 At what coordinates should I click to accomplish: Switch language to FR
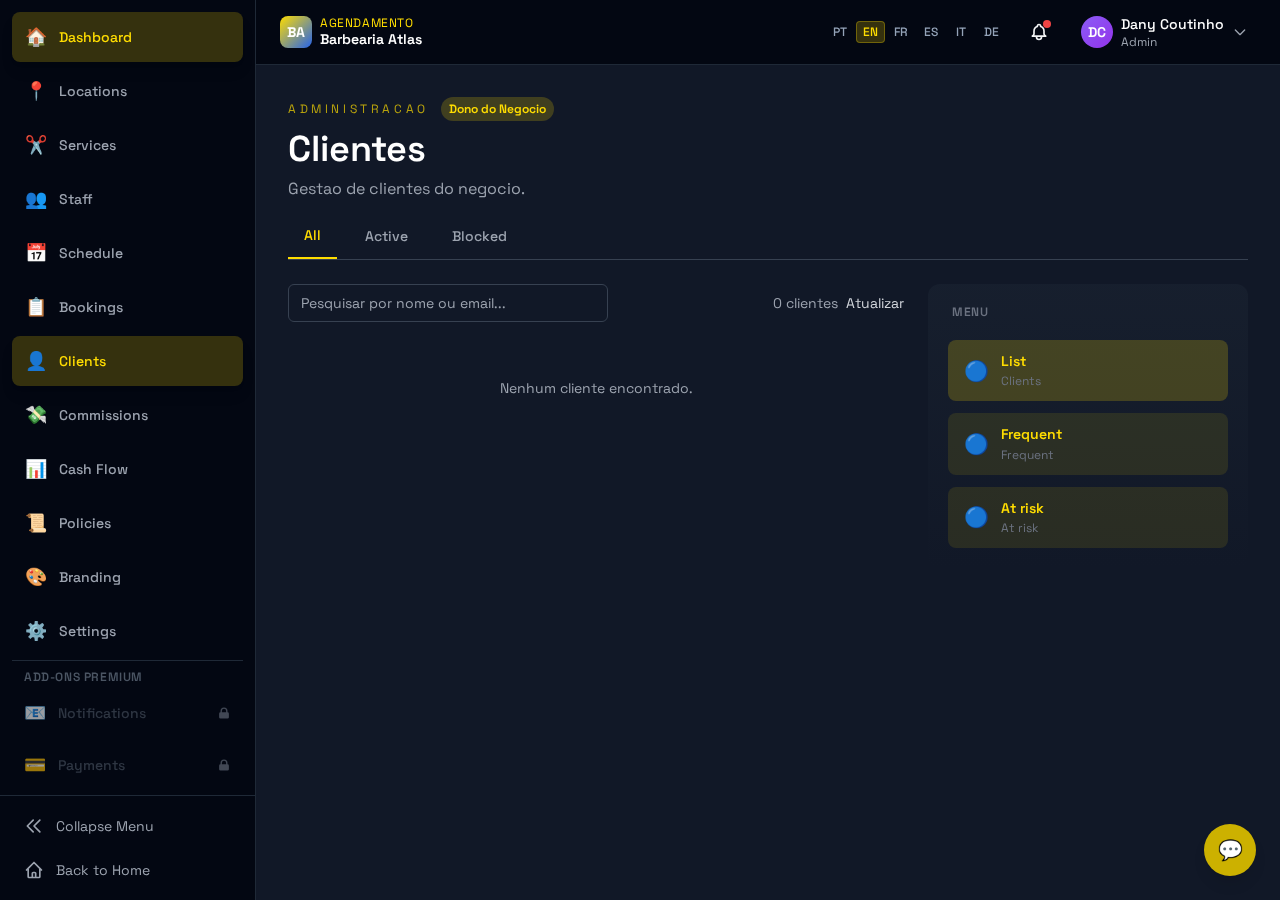click(x=901, y=32)
